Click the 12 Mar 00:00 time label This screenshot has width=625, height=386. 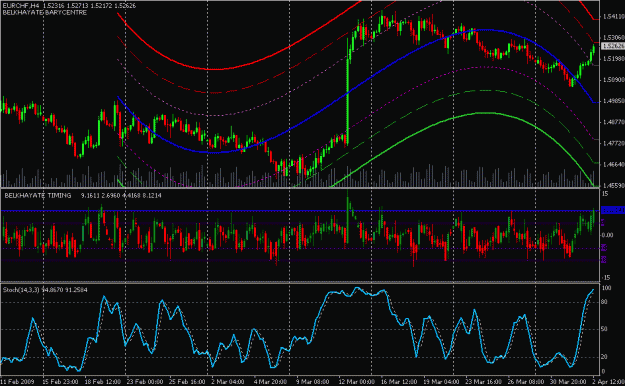(356, 382)
